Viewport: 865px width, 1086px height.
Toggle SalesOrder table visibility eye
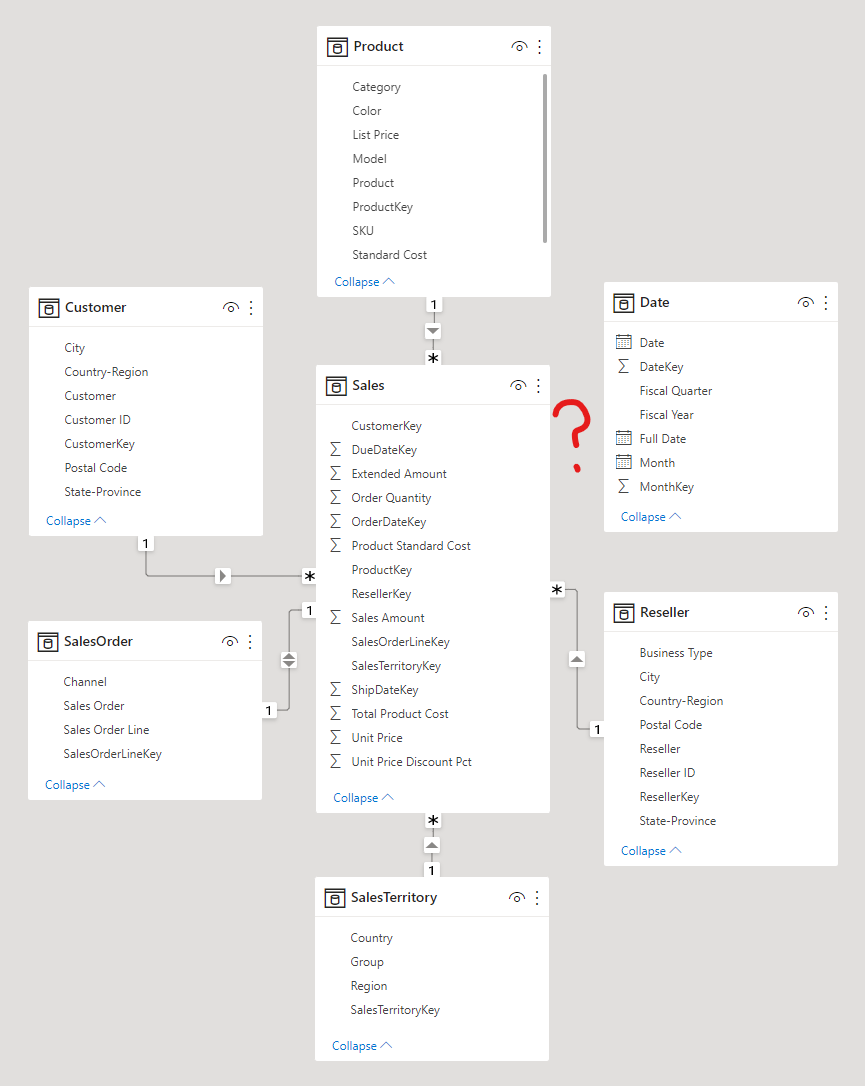230,641
